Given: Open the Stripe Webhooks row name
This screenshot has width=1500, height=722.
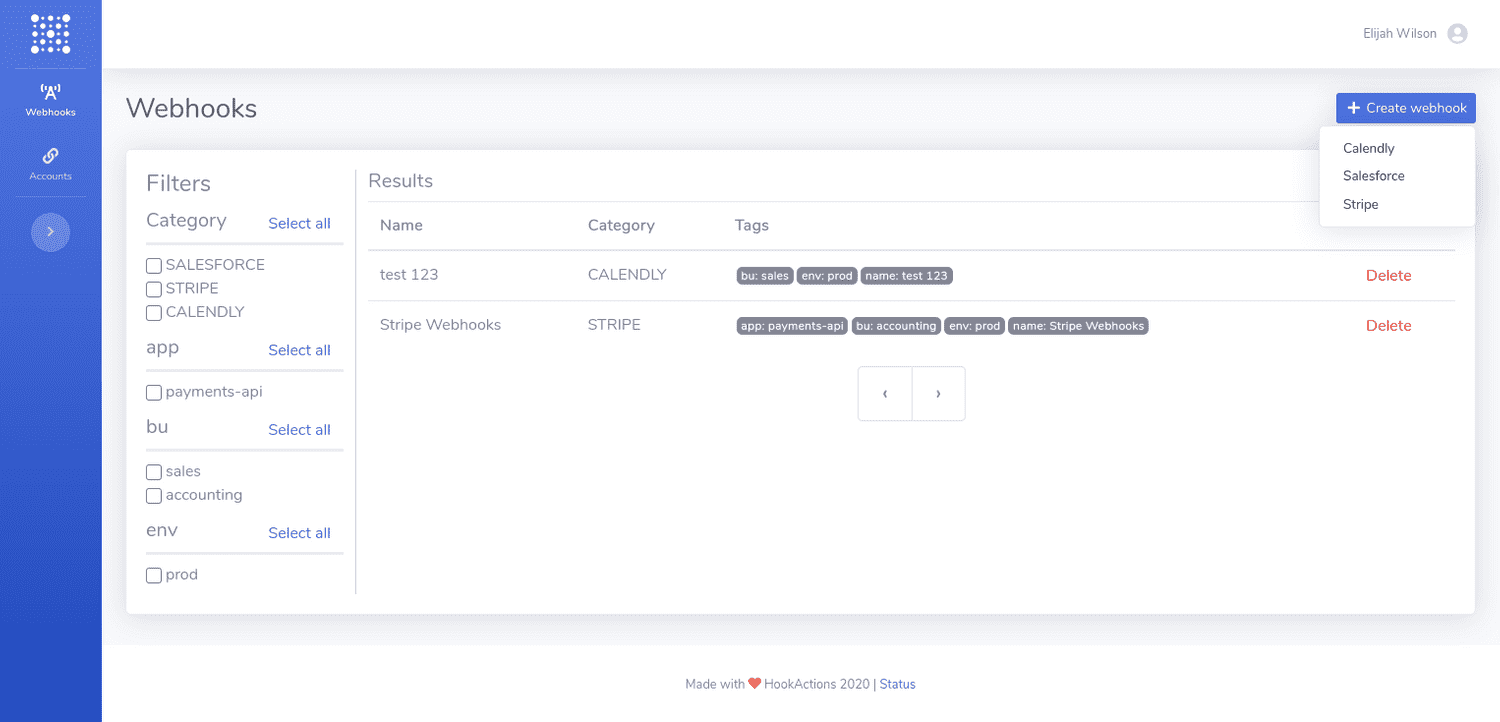Looking at the screenshot, I should (x=440, y=324).
